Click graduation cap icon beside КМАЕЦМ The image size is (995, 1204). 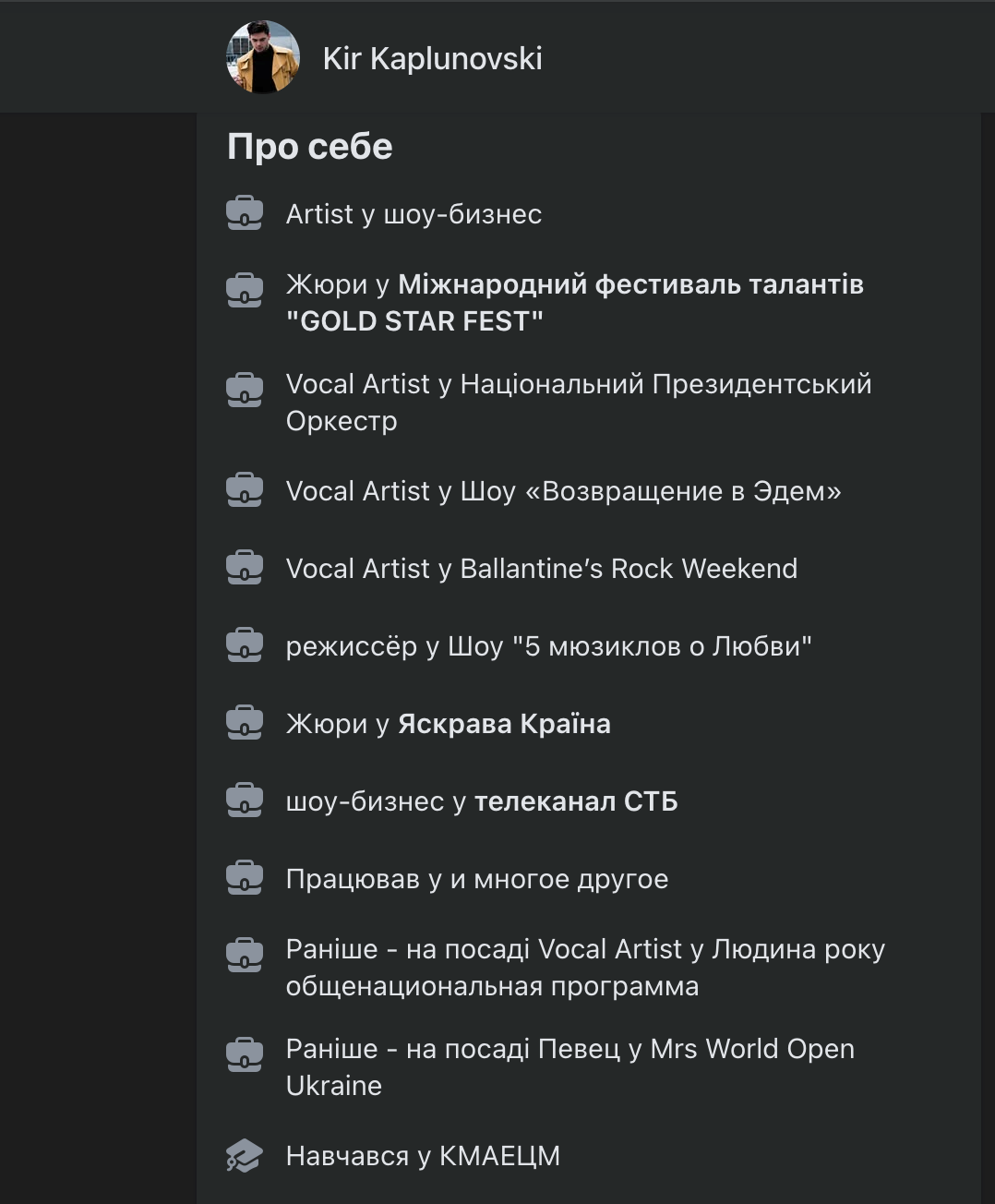245,1155
